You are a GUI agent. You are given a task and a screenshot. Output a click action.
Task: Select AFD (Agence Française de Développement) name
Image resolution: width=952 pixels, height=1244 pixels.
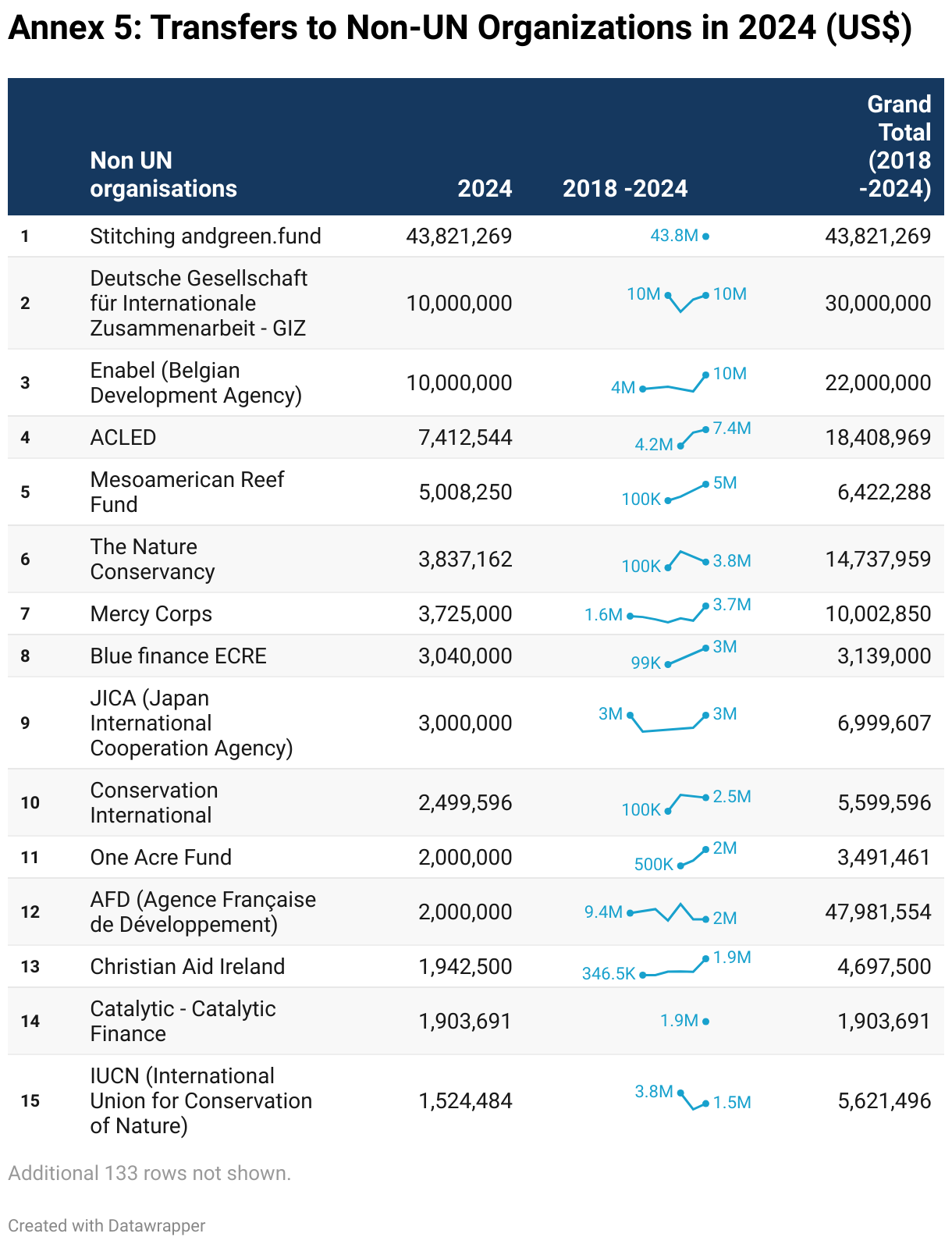(x=203, y=912)
